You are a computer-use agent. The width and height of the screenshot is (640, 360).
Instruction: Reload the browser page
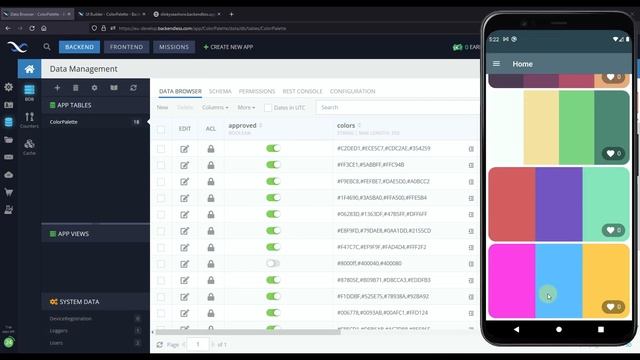point(32,28)
